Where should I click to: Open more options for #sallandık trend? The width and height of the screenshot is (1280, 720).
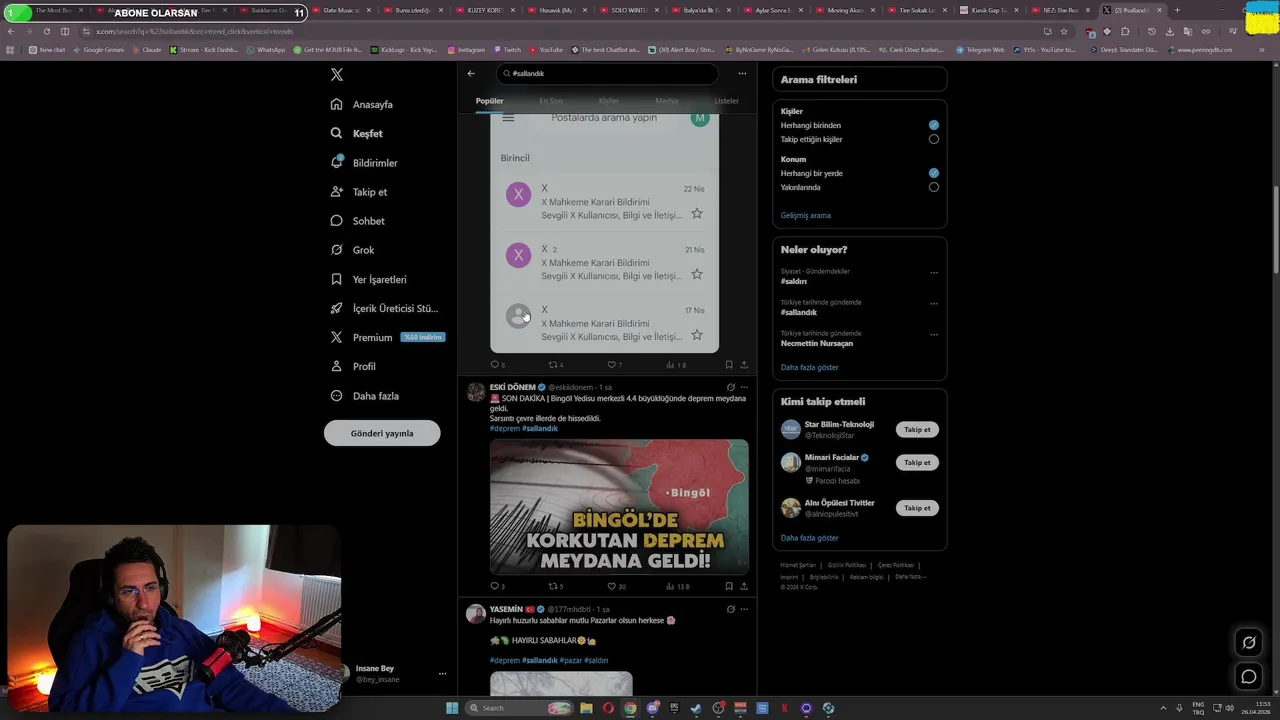pyautogui.click(x=934, y=303)
